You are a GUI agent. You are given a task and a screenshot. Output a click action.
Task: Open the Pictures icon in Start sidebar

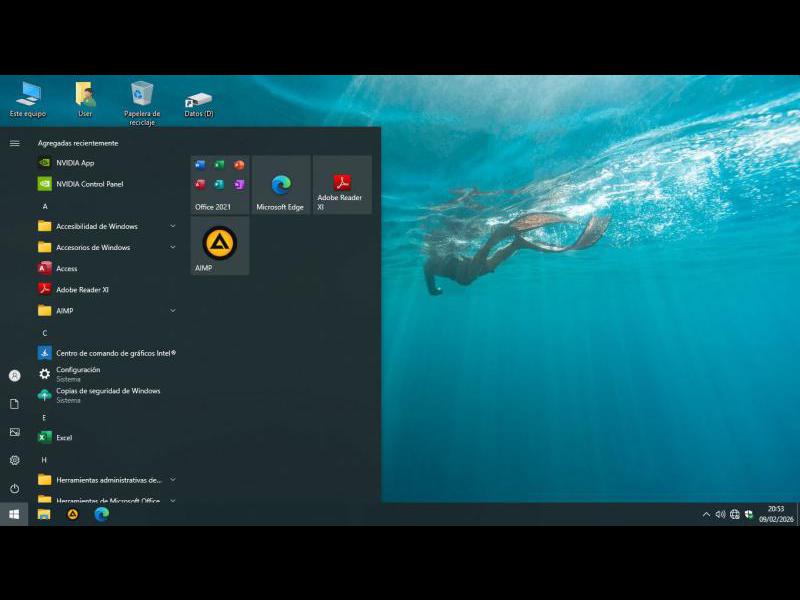14,432
